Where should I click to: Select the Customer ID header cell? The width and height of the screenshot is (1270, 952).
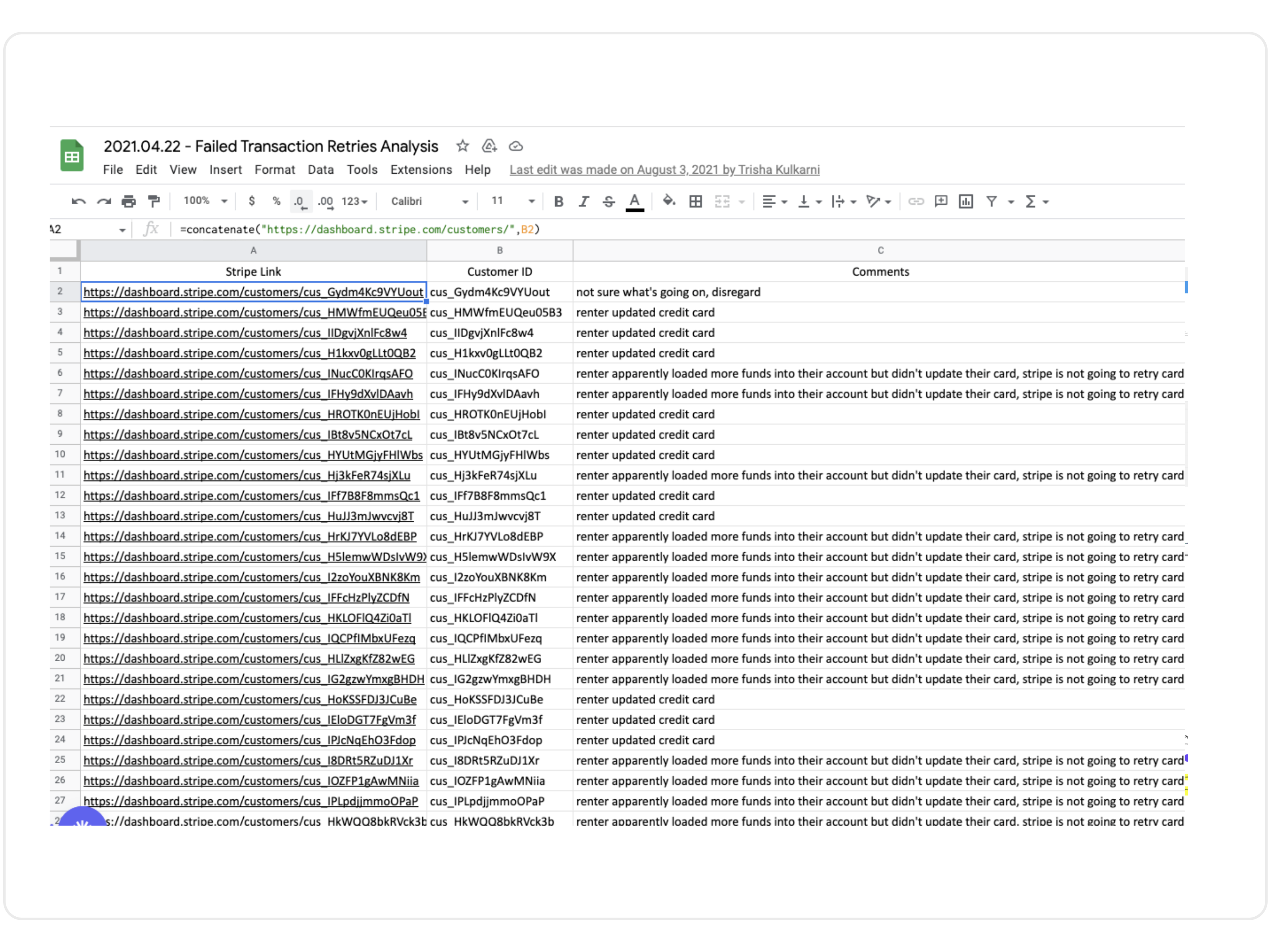point(500,272)
